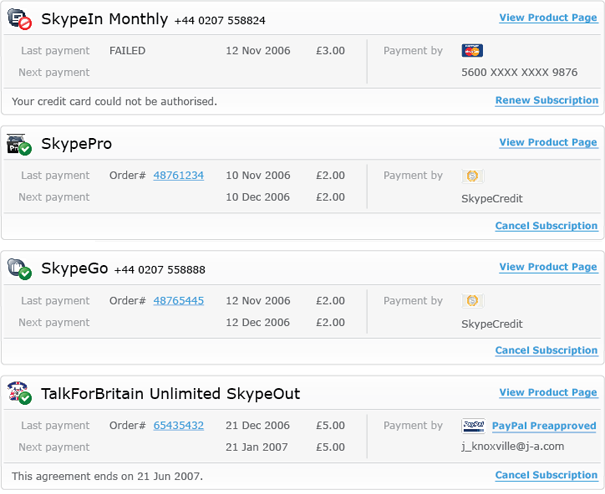Open order number 48761234
The width and height of the screenshot is (605, 494).
[x=179, y=176]
